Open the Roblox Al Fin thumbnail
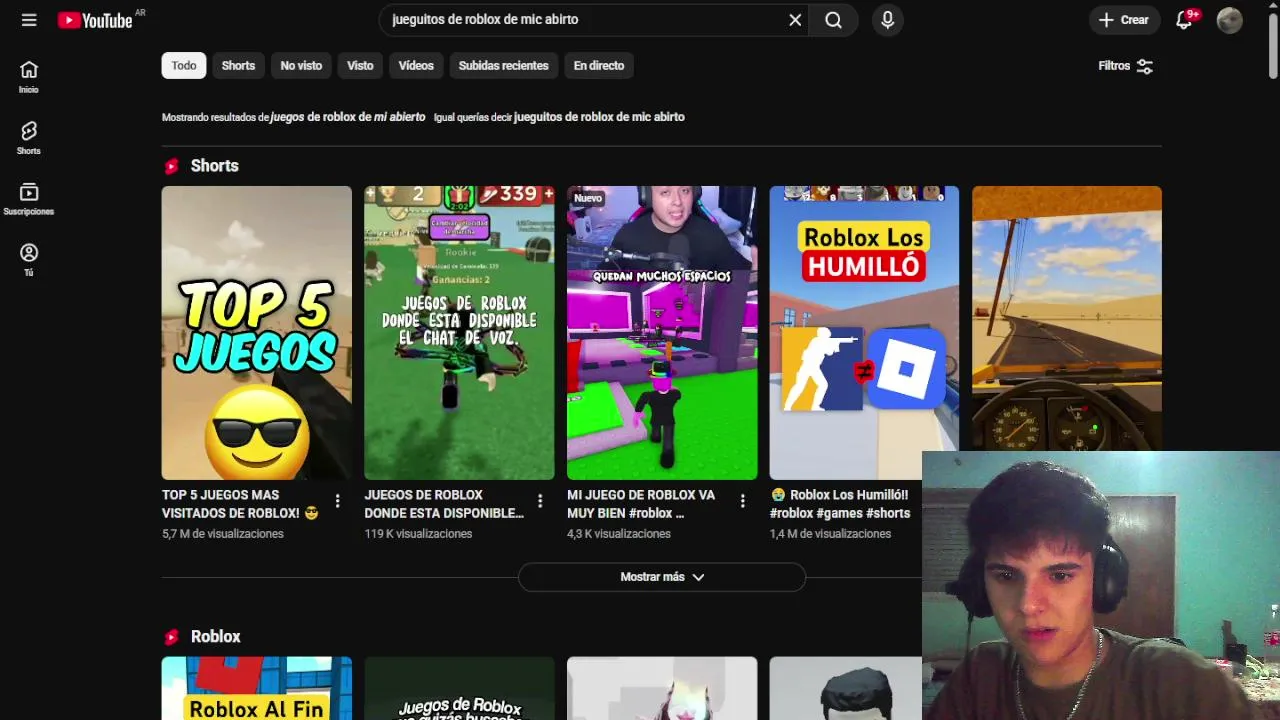This screenshot has height=720, width=1280. (x=257, y=688)
